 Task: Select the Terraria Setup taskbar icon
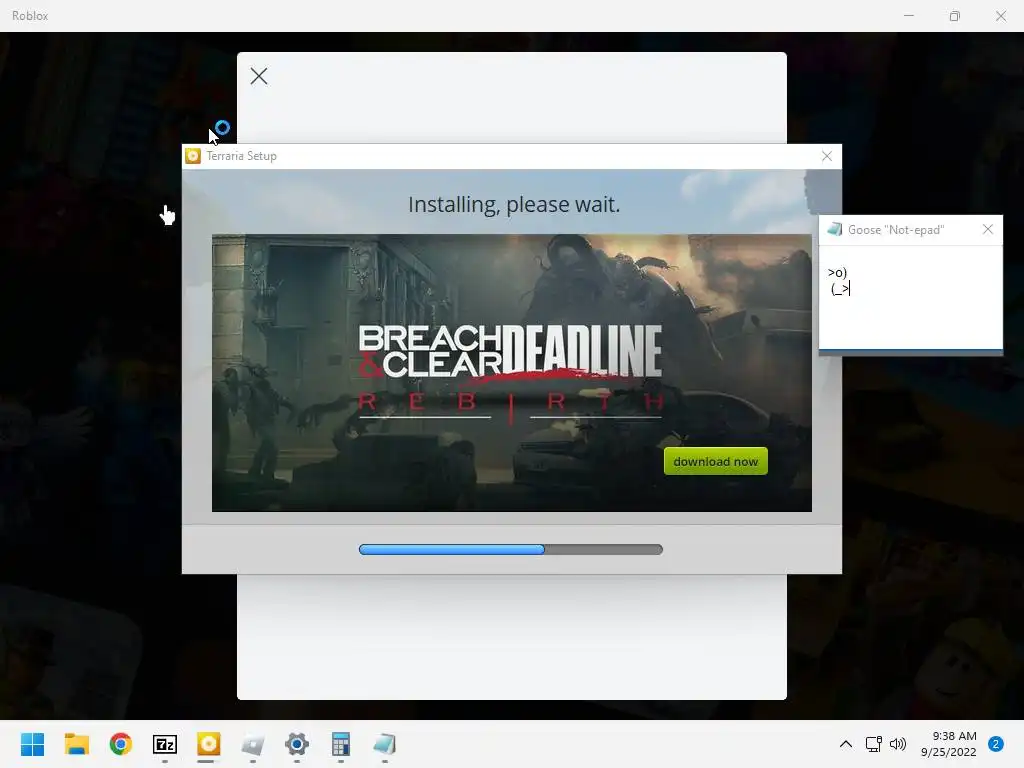208,744
